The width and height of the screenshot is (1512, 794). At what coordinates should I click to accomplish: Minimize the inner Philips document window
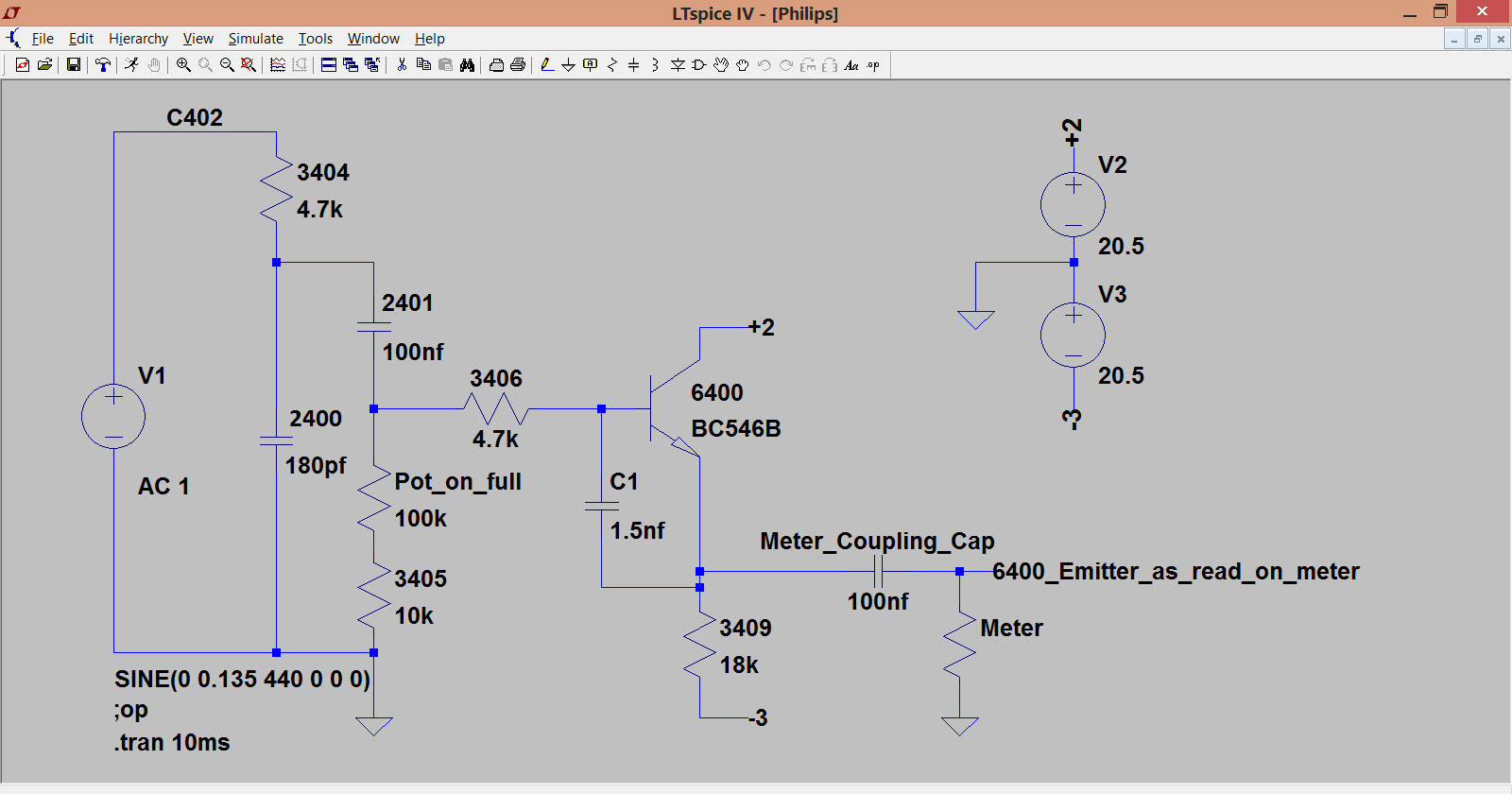tap(1454, 39)
